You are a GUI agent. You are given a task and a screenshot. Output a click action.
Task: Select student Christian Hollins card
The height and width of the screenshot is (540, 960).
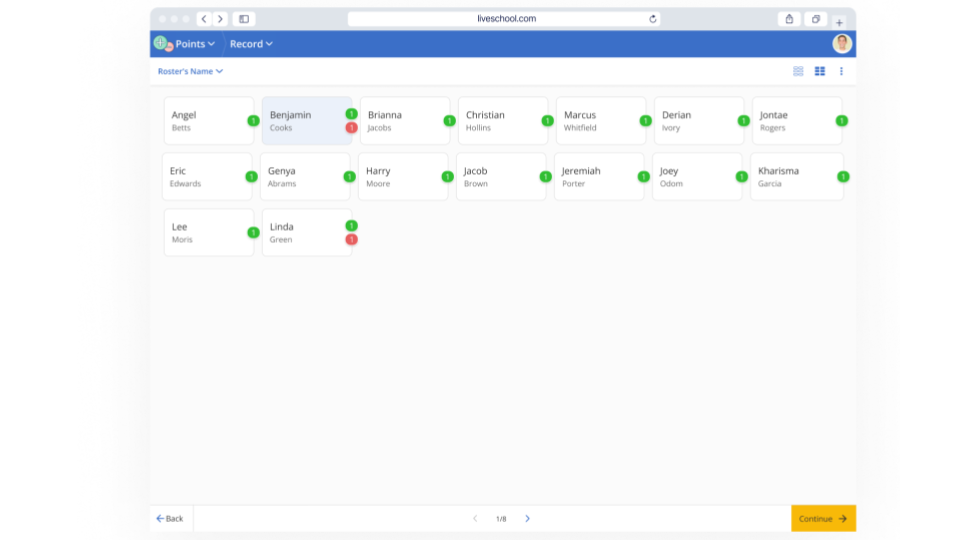pos(503,121)
